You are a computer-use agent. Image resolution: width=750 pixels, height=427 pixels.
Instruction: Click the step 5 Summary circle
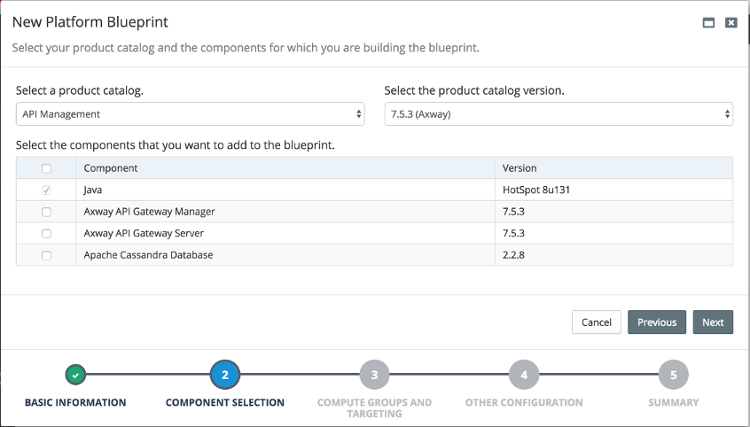[x=673, y=375]
